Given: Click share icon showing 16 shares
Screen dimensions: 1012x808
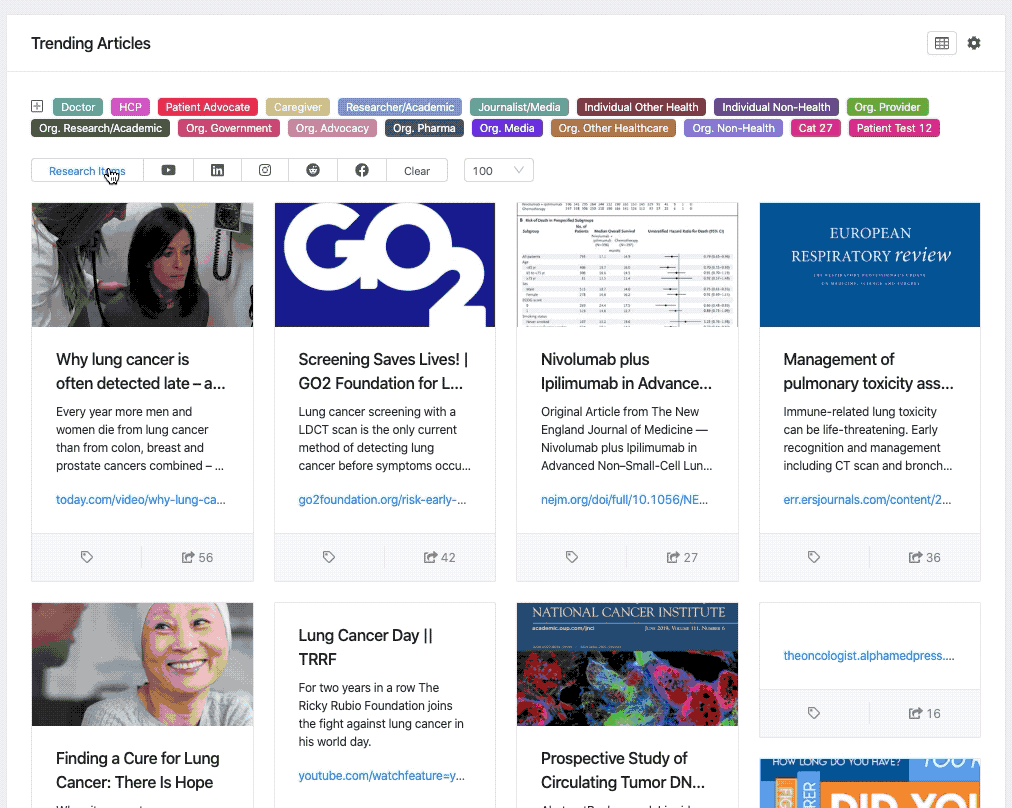Looking at the screenshot, I should click(x=915, y=713).
